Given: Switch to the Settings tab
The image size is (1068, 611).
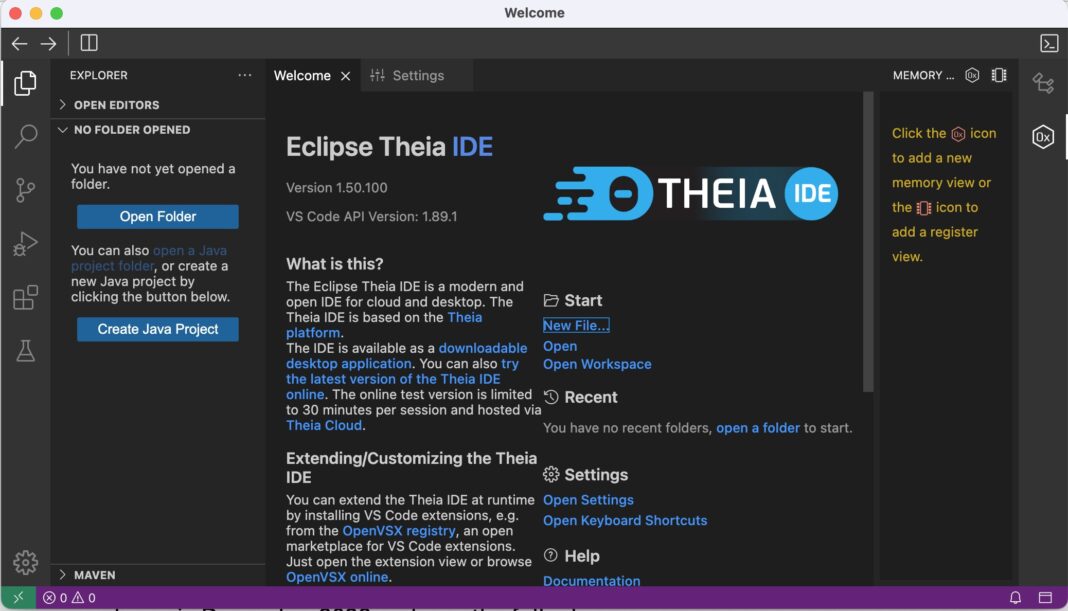Looking at the screenshot, I should pyautogui.click(x=413, y=75).
